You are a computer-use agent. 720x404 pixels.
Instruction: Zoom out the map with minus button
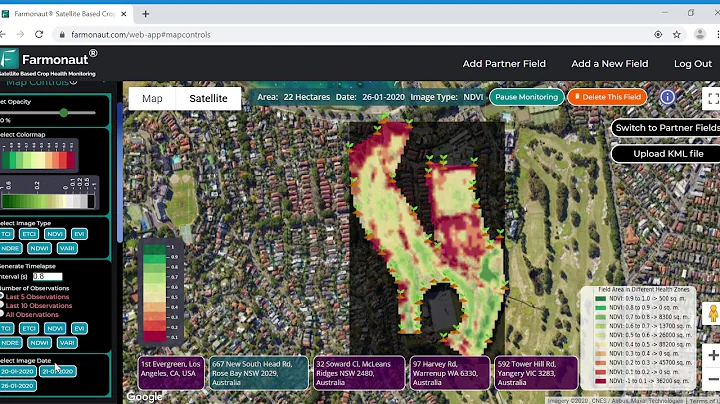coord(713,379)
